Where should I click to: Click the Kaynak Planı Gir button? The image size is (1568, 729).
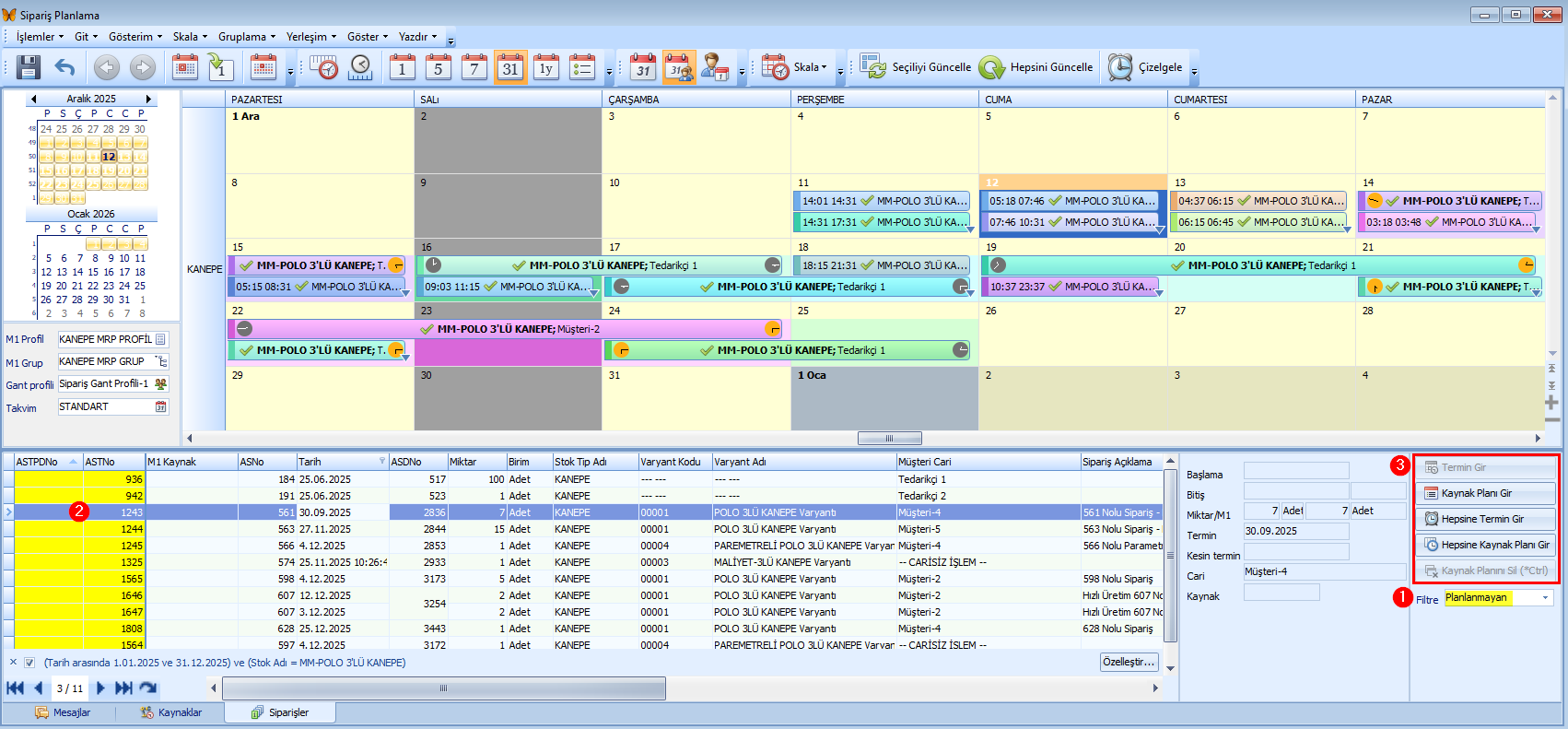[1485, 493]
